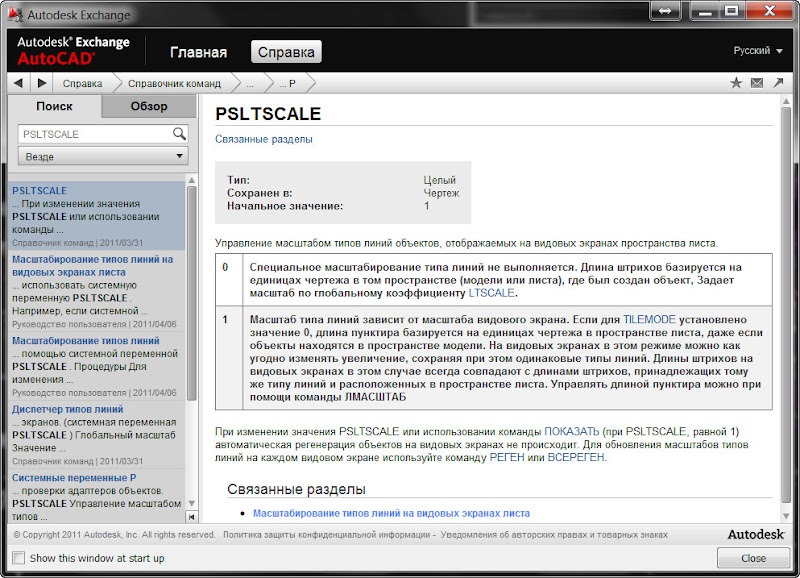
Task: Click main content scroll-down arrow
Action: click(x=786, y=516)
